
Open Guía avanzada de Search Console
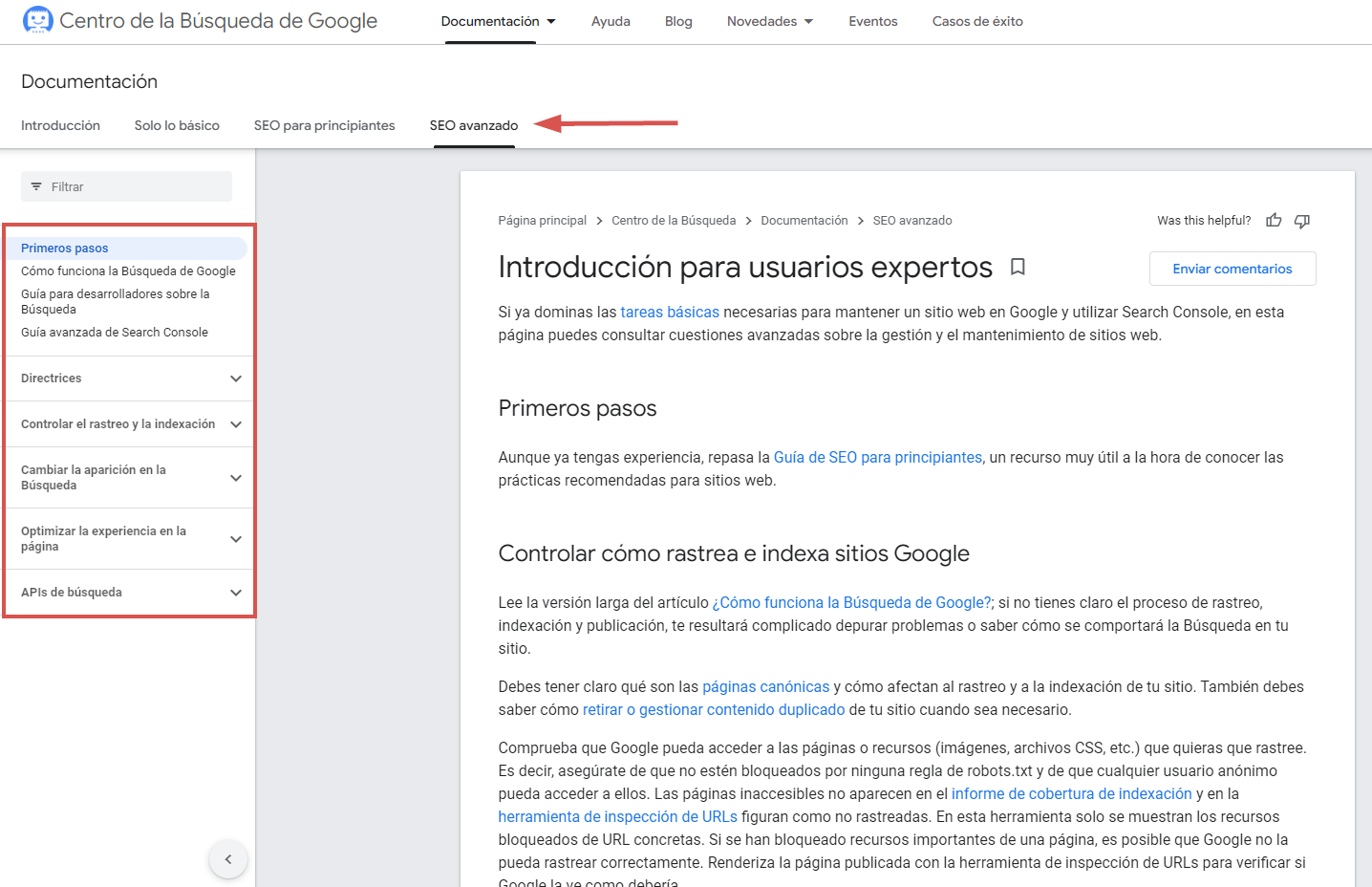point(115,333)
